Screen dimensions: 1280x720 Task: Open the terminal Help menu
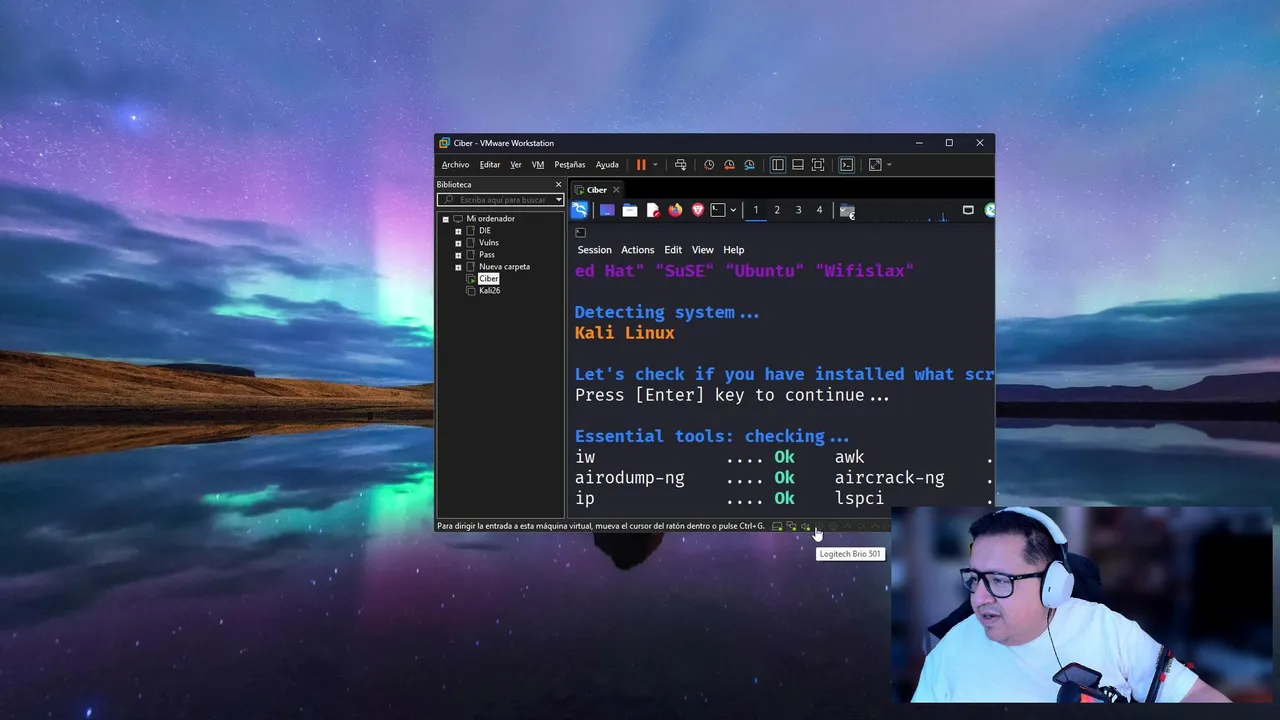(x=734, y=250)
